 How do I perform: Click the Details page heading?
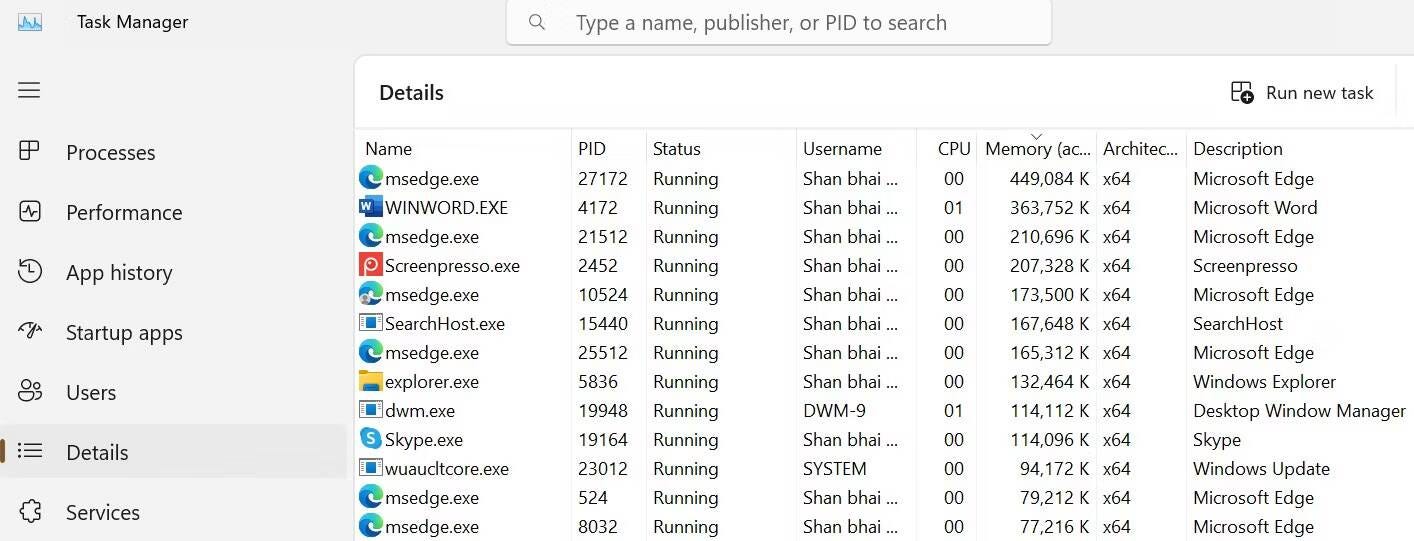pyautogui.click(x=411, y=92)
